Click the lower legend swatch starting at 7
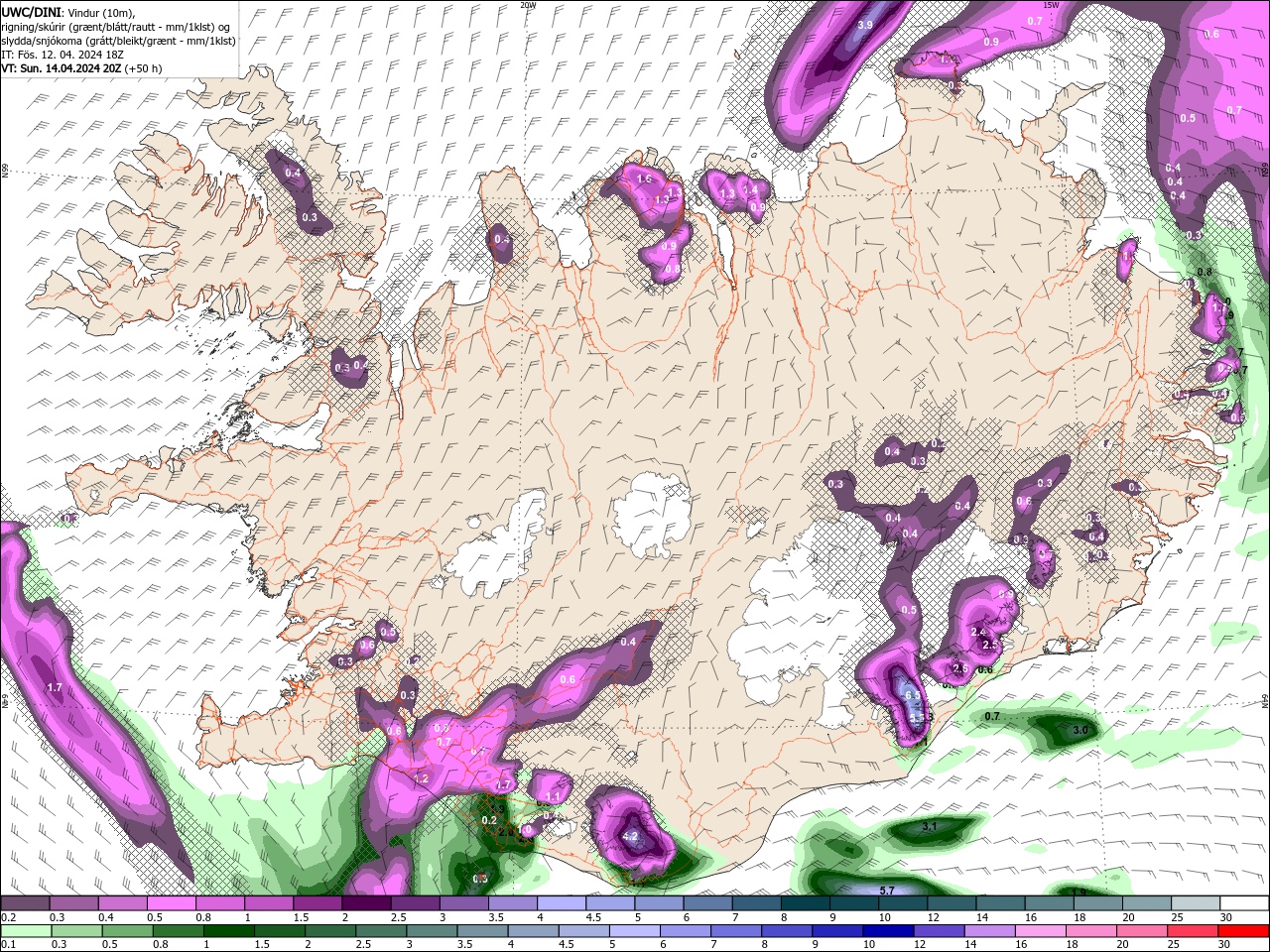The height and width of the screenshot is (952, 1270). pyautogui.click(x=736, y=931)
